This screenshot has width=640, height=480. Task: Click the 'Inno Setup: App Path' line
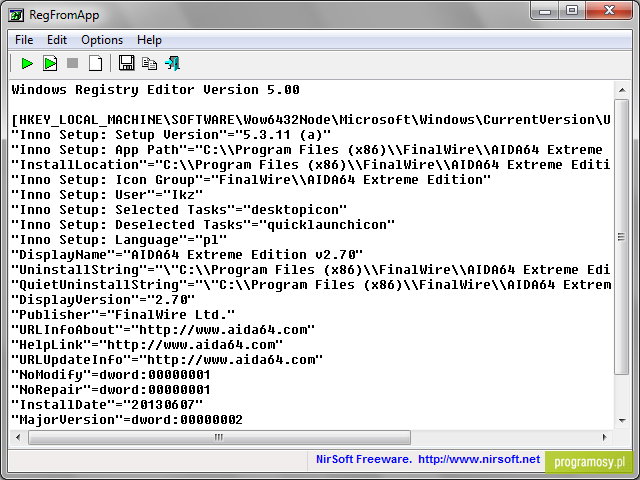(307, 150)
